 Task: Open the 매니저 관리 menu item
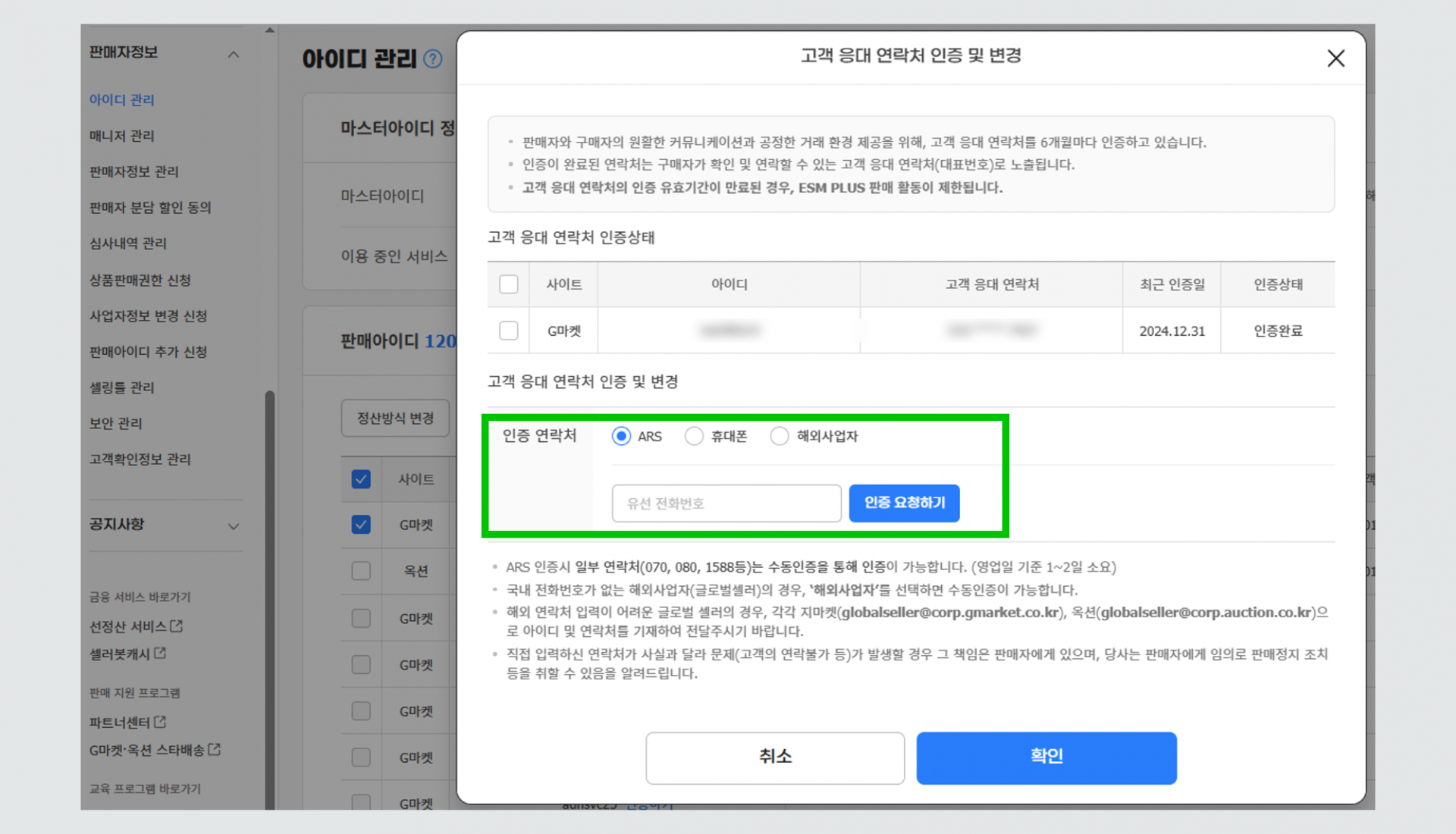(x=121, y=136)
